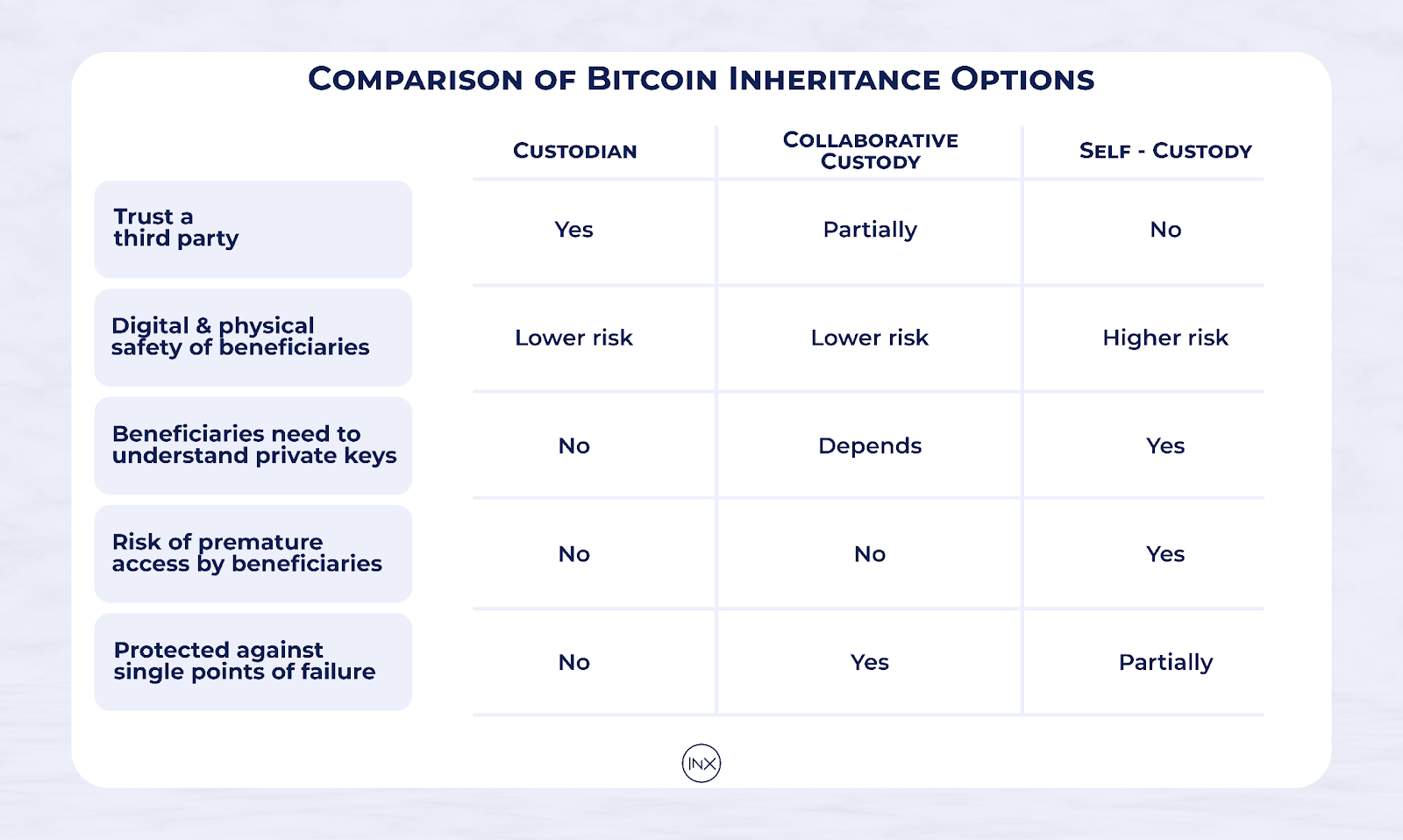
Task: Click the 'Depends' cell under Collaborative Custody
Action: coord(870,446)
